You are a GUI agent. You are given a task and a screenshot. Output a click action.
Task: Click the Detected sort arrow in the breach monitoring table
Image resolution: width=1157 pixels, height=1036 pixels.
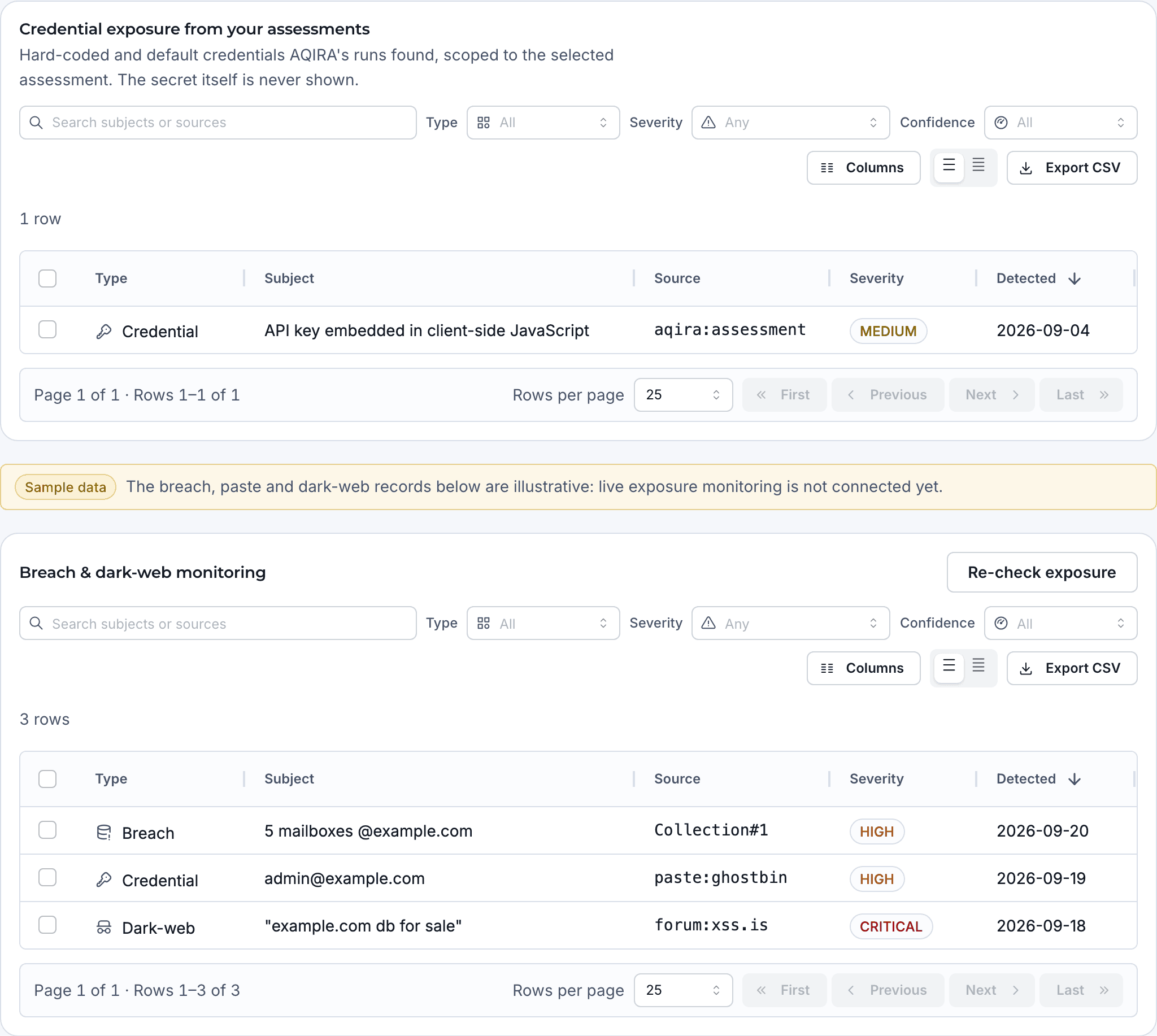1075,779
